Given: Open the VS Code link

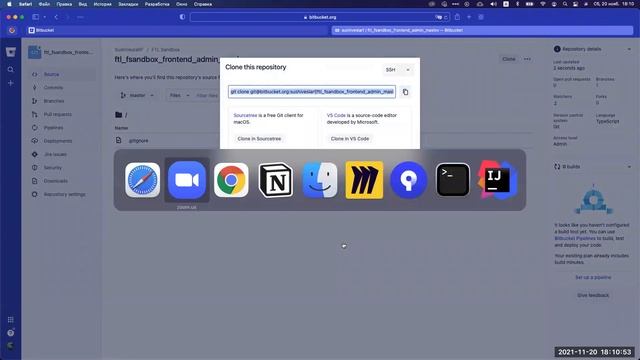Looking at the screenshot, I should (x=336, y=116).
